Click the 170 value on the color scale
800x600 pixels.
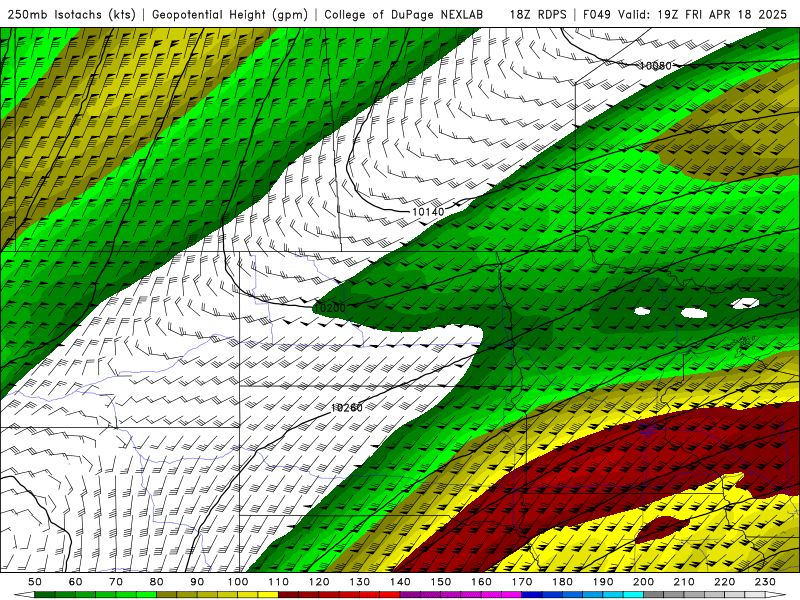coord(522,582)
